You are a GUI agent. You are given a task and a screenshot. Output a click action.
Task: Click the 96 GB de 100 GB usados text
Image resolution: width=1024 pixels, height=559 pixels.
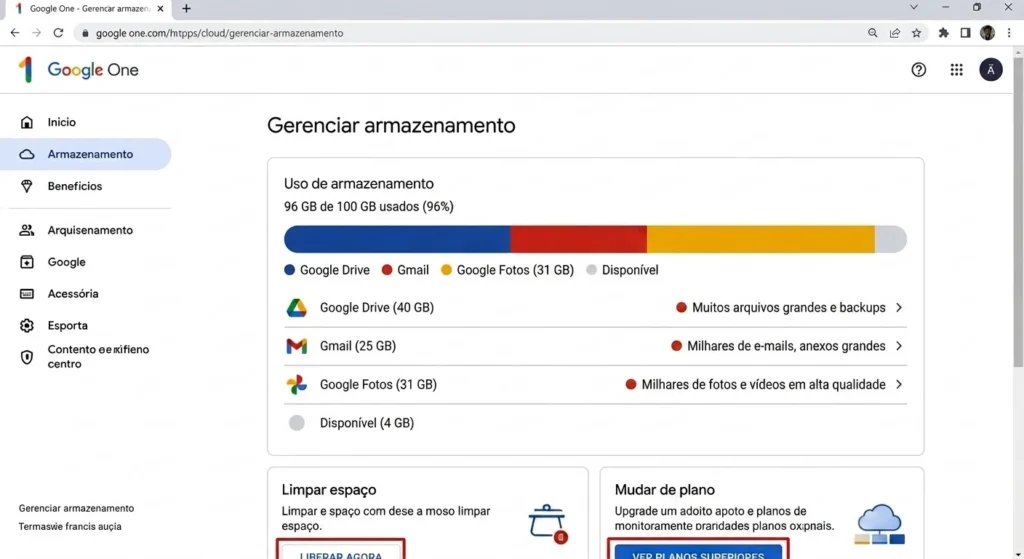[368, 206]
